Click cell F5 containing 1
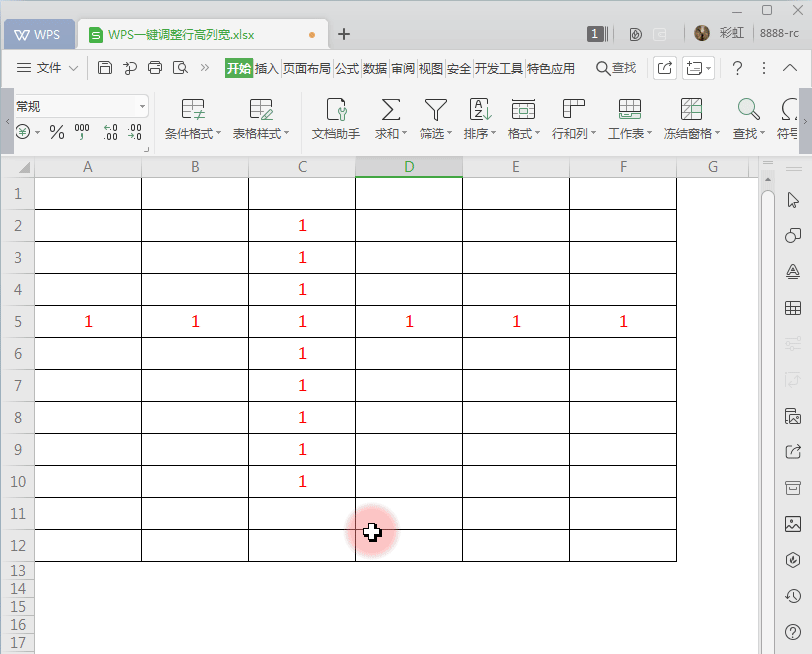 point(623,322)
